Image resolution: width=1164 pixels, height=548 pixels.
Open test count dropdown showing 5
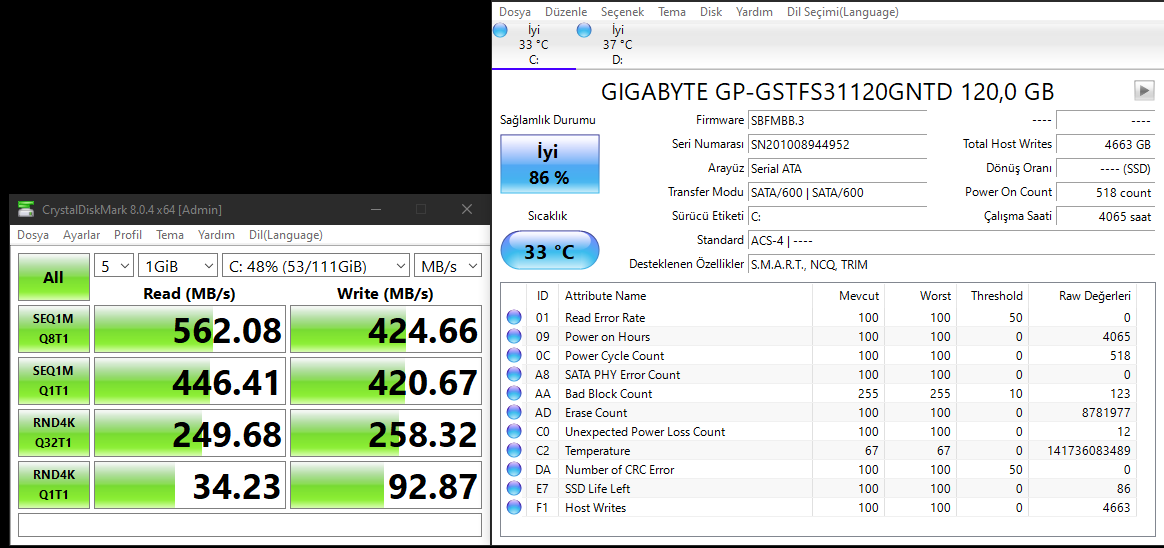pyautogui.click(x=114, y=266)
